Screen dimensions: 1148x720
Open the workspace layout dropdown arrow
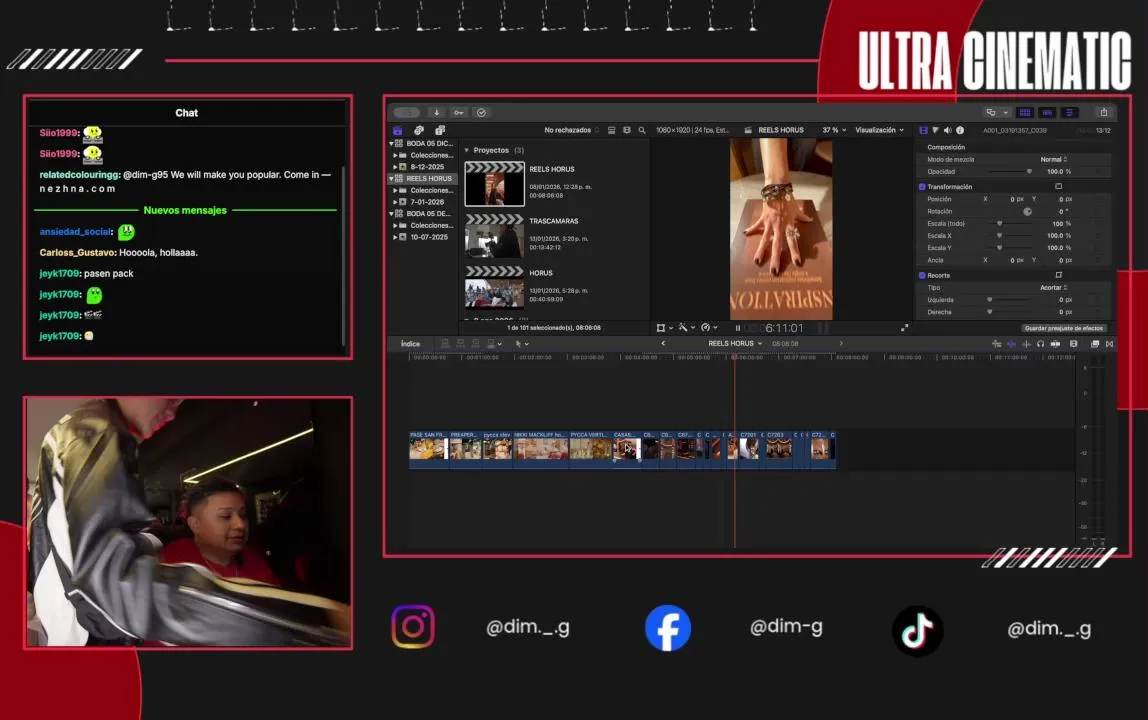(x=1005, y=112)
